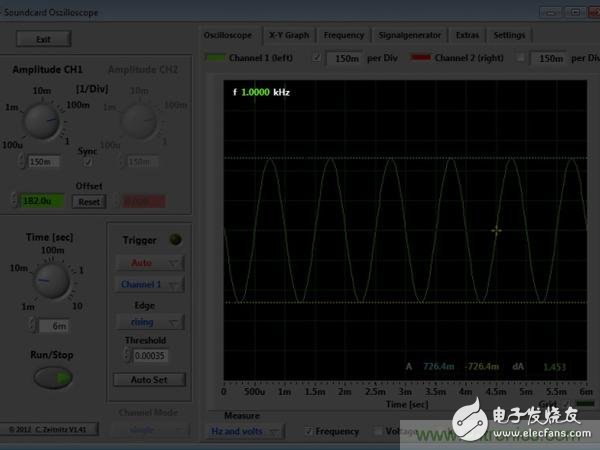Viewport: 600px width, 450px height.
Task: Open the Signalgenerator tab
Action: tap(410, 35)
